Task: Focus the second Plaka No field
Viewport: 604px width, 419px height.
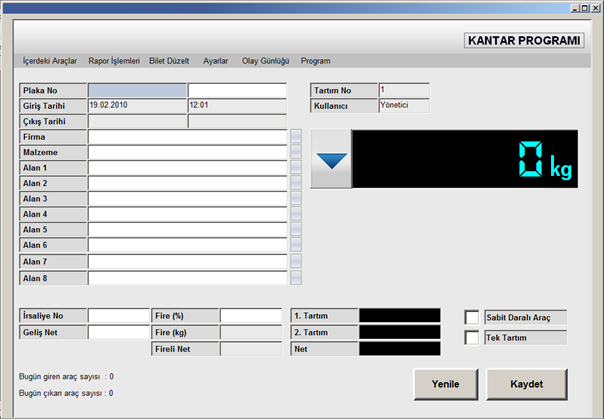Action: [x=237, y=90]
